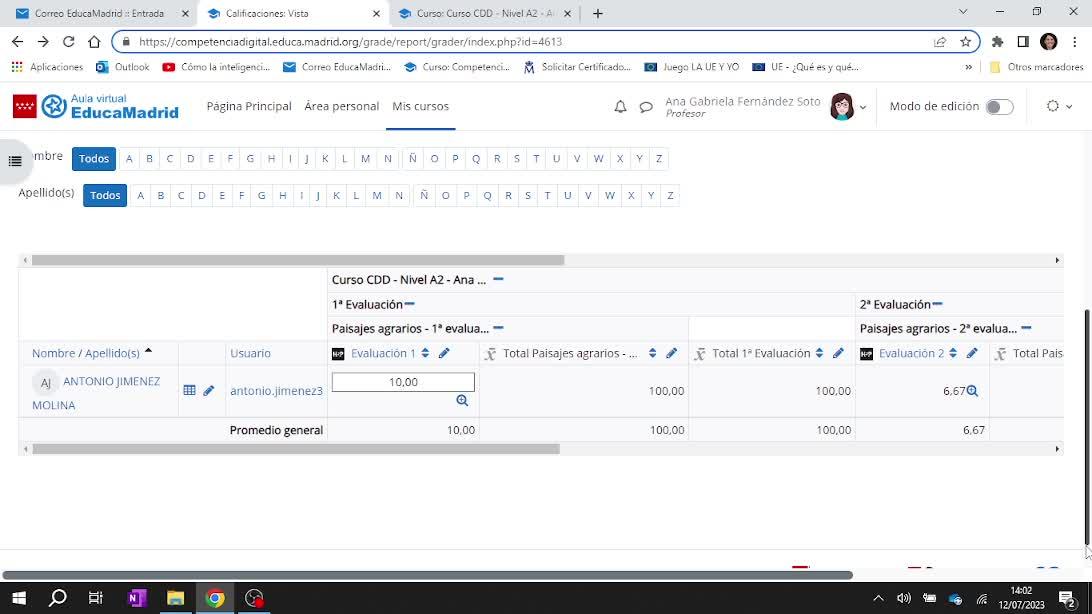Show more bookmarks chevron
This screenshot has width=1092, height=614.
[968, 67]
